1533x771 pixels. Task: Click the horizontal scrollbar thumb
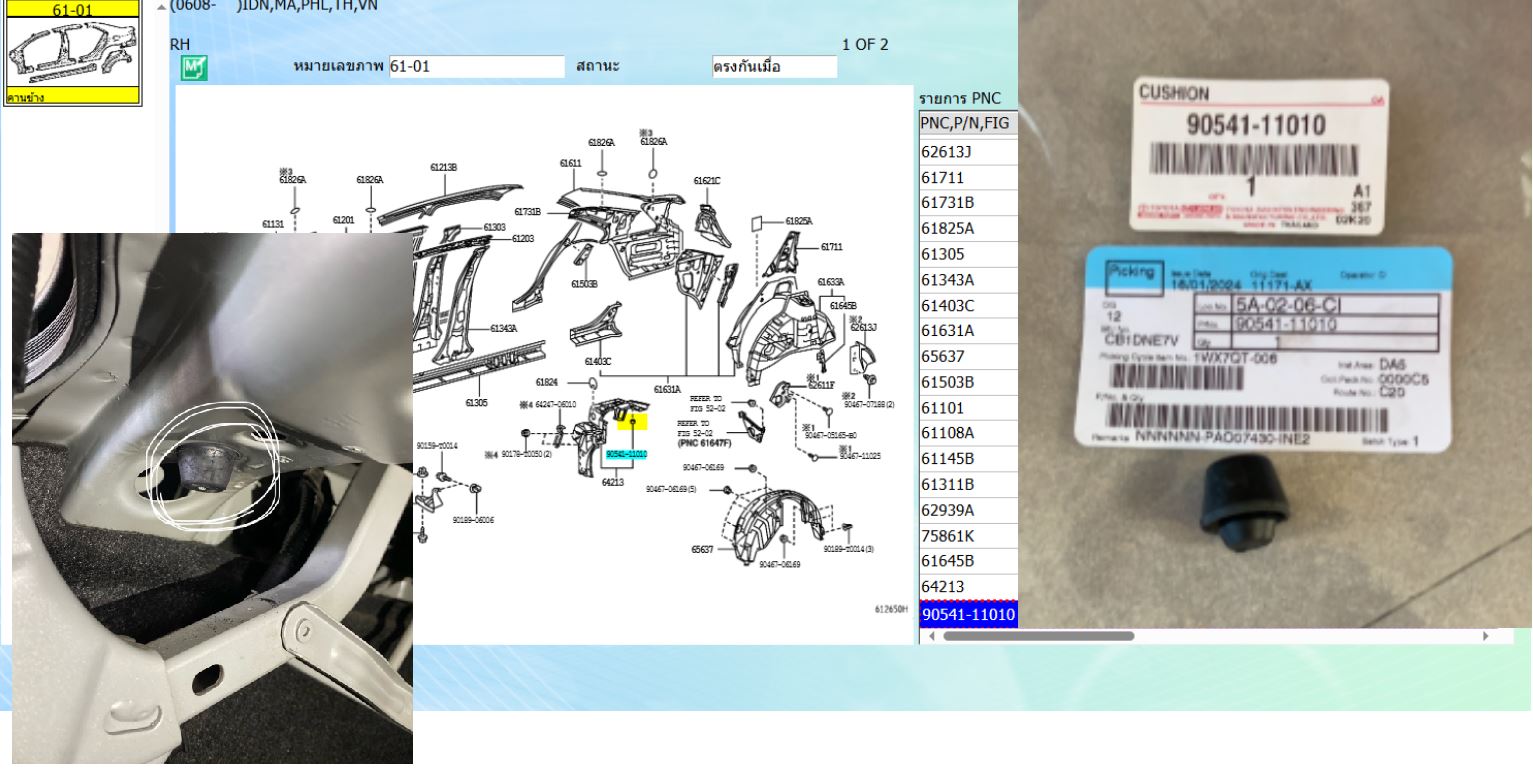click(1038, 636)
